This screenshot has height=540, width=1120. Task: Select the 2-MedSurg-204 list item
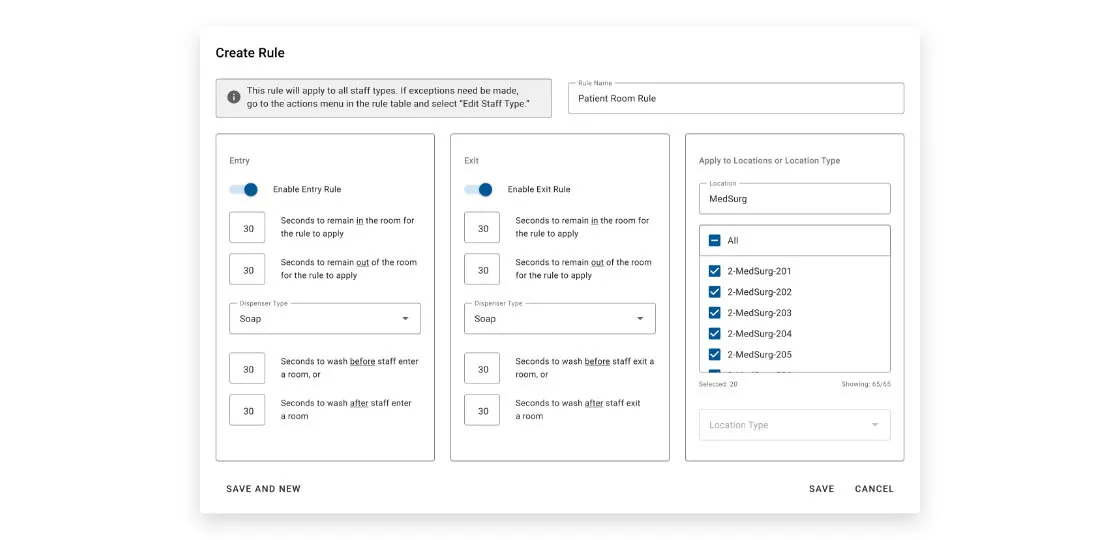tap(759, 334)
